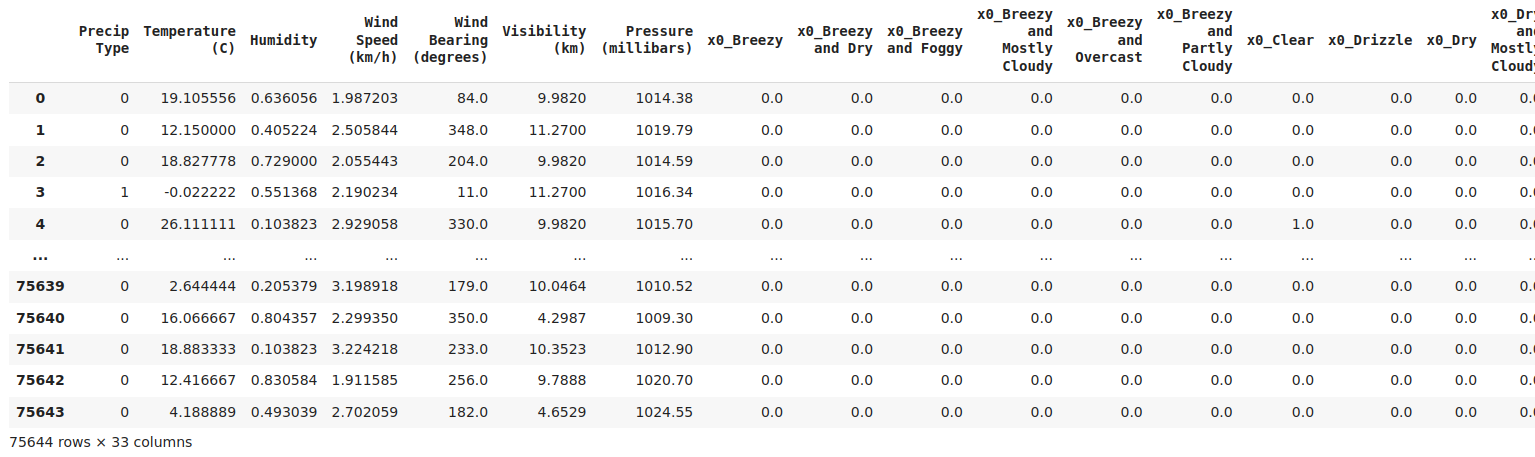Select temperature value 2.644444
The width and height of the screenshot is (1535, 457).
coord(203,286)
